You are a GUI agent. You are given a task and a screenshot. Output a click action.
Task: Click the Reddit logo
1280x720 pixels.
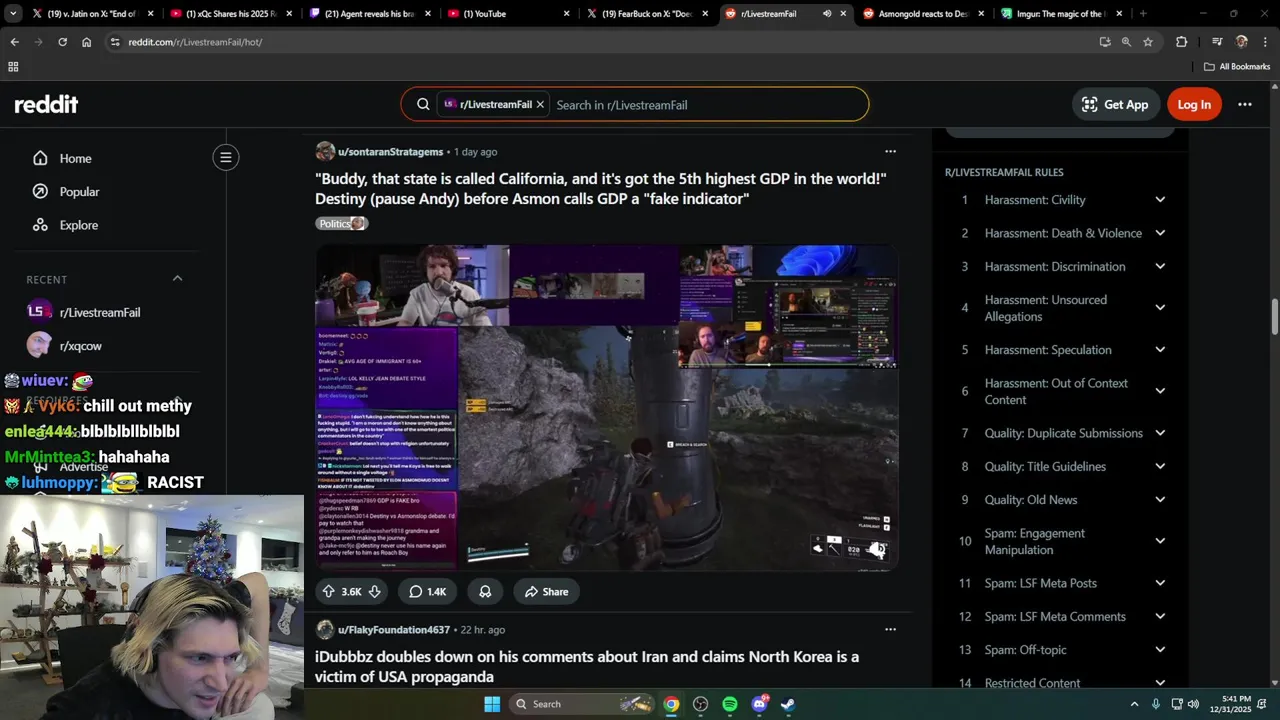click(46, 104)
